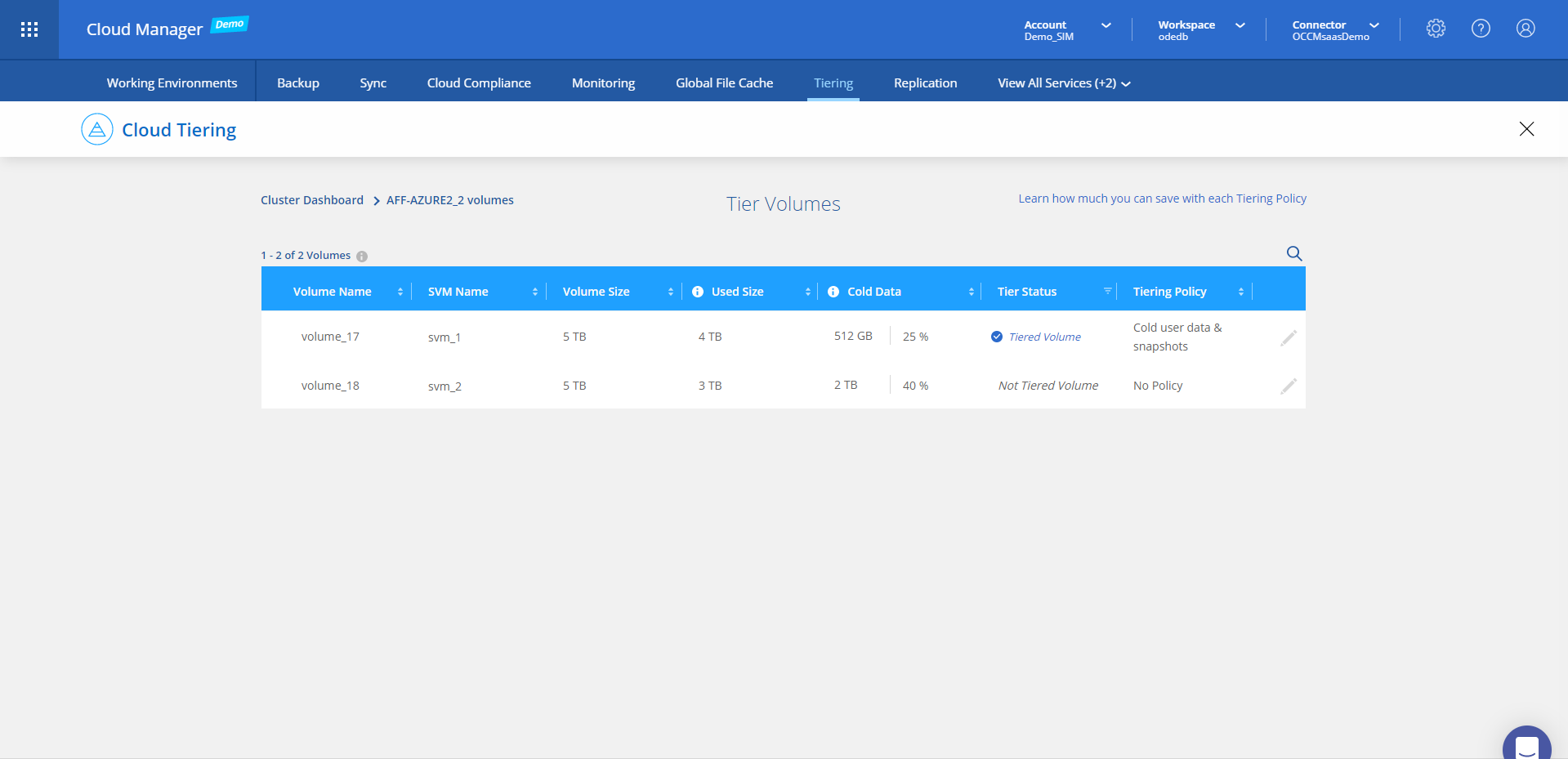The image size is (1568, 759).
Task: Open the chat widget bubble
Action: tap(1526, 745)
